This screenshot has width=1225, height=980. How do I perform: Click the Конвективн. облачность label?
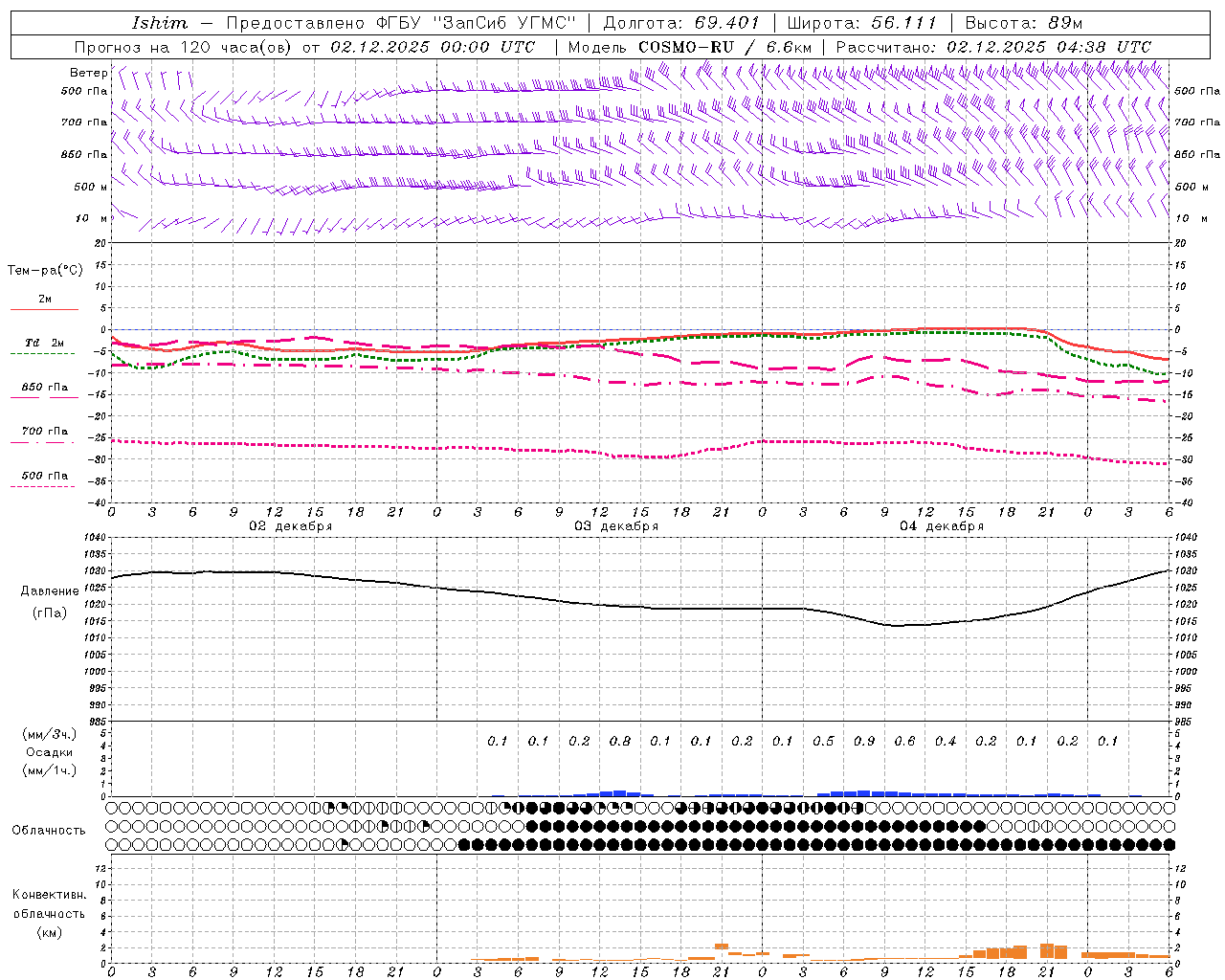pyautogui.click(x=49, y=904)
